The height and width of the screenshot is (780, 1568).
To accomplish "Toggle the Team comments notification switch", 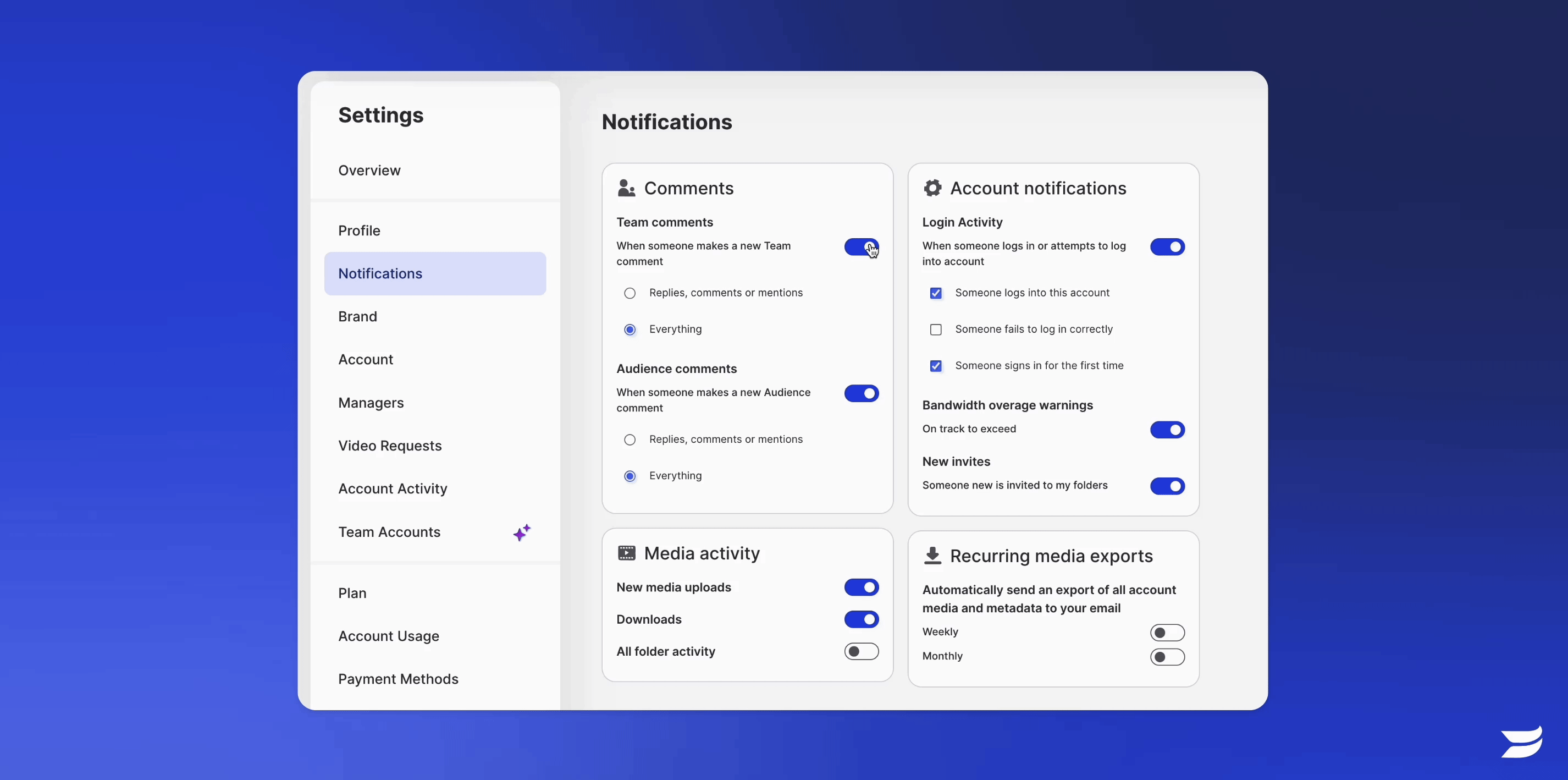I will tap(860, 247).
